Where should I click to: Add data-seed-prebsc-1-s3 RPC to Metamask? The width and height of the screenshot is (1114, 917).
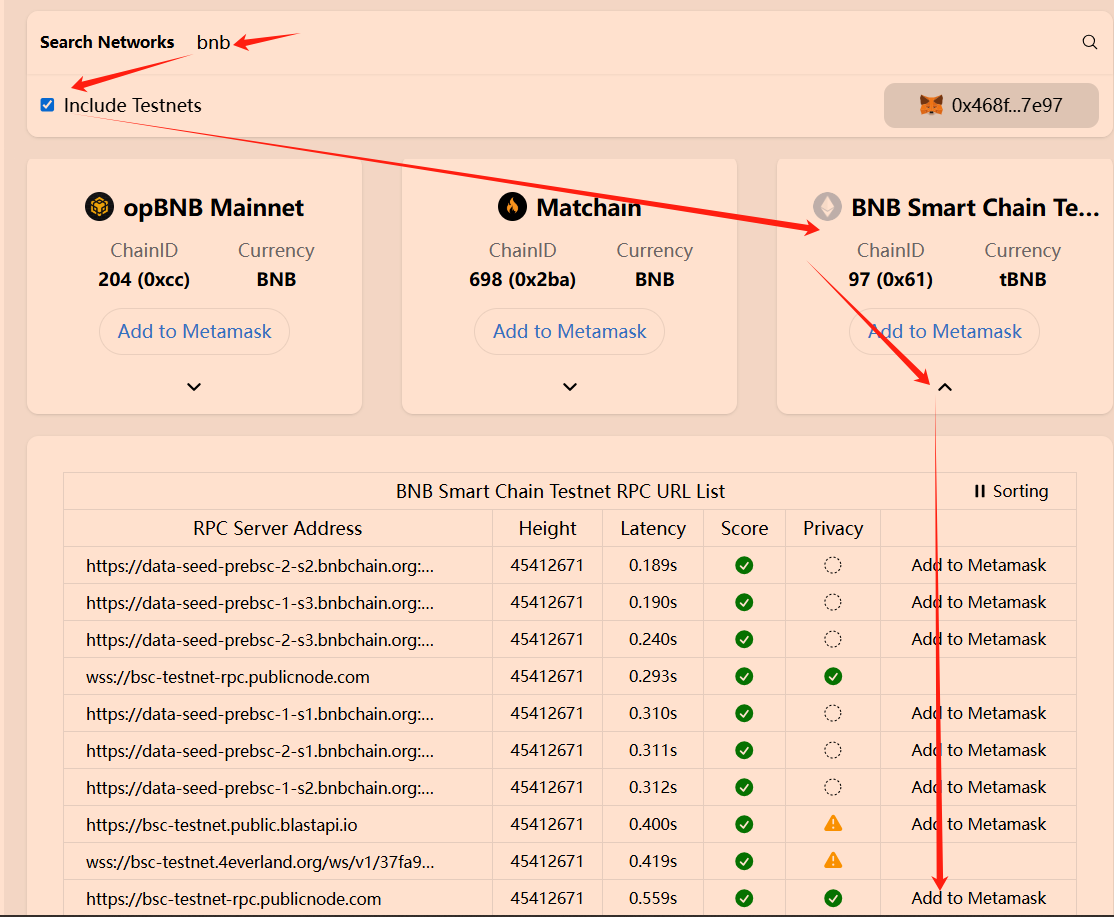point(978,602)
